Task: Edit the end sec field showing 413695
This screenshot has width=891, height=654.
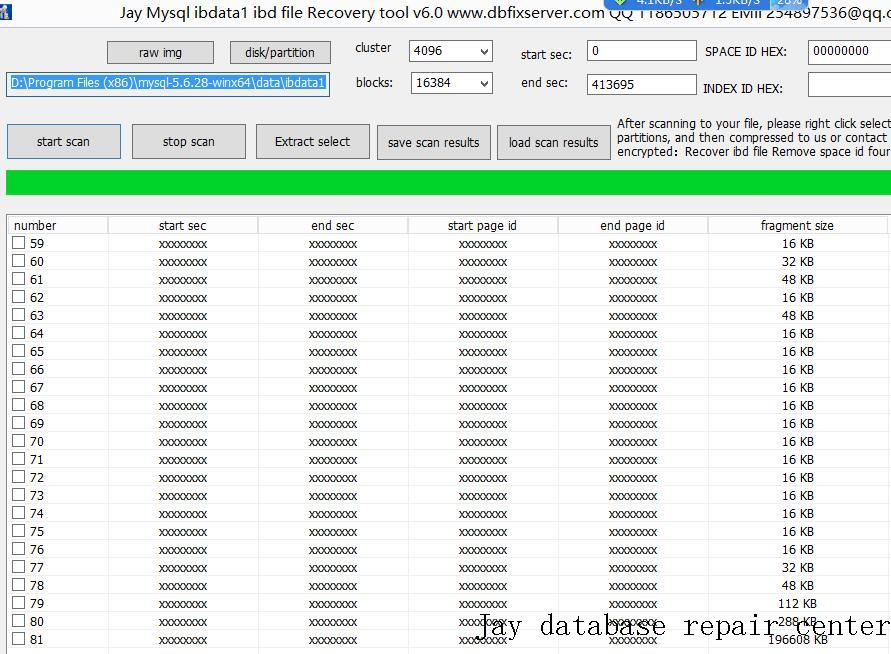Action: click(x=642, y=85)
